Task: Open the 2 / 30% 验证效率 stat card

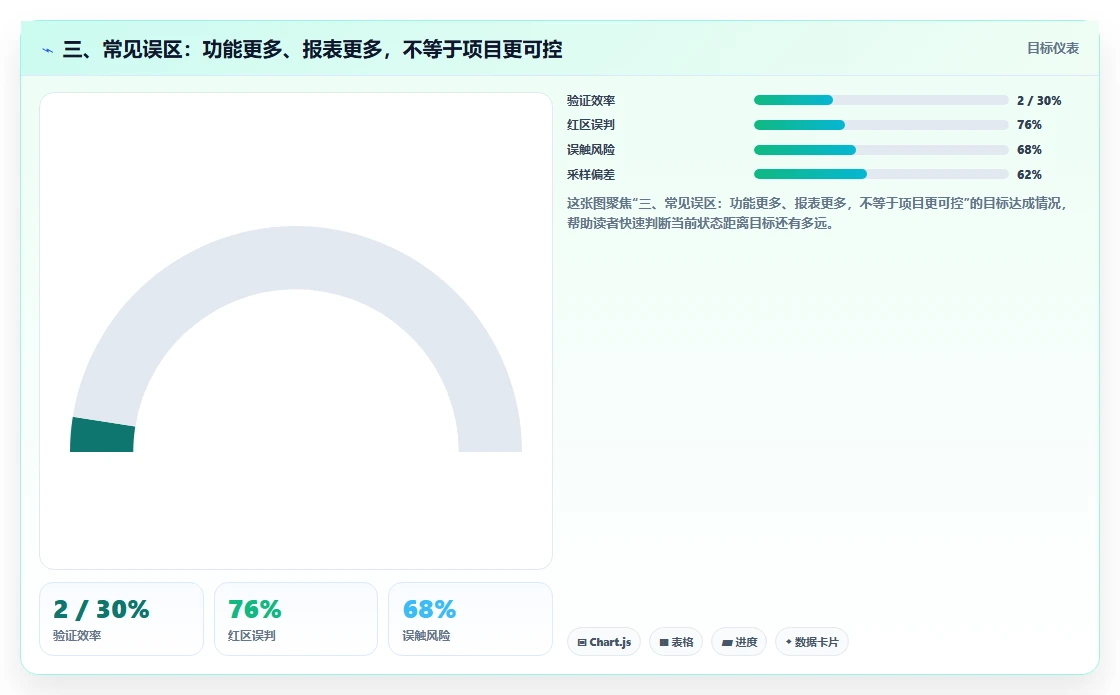Action: [x=121, y=619]
